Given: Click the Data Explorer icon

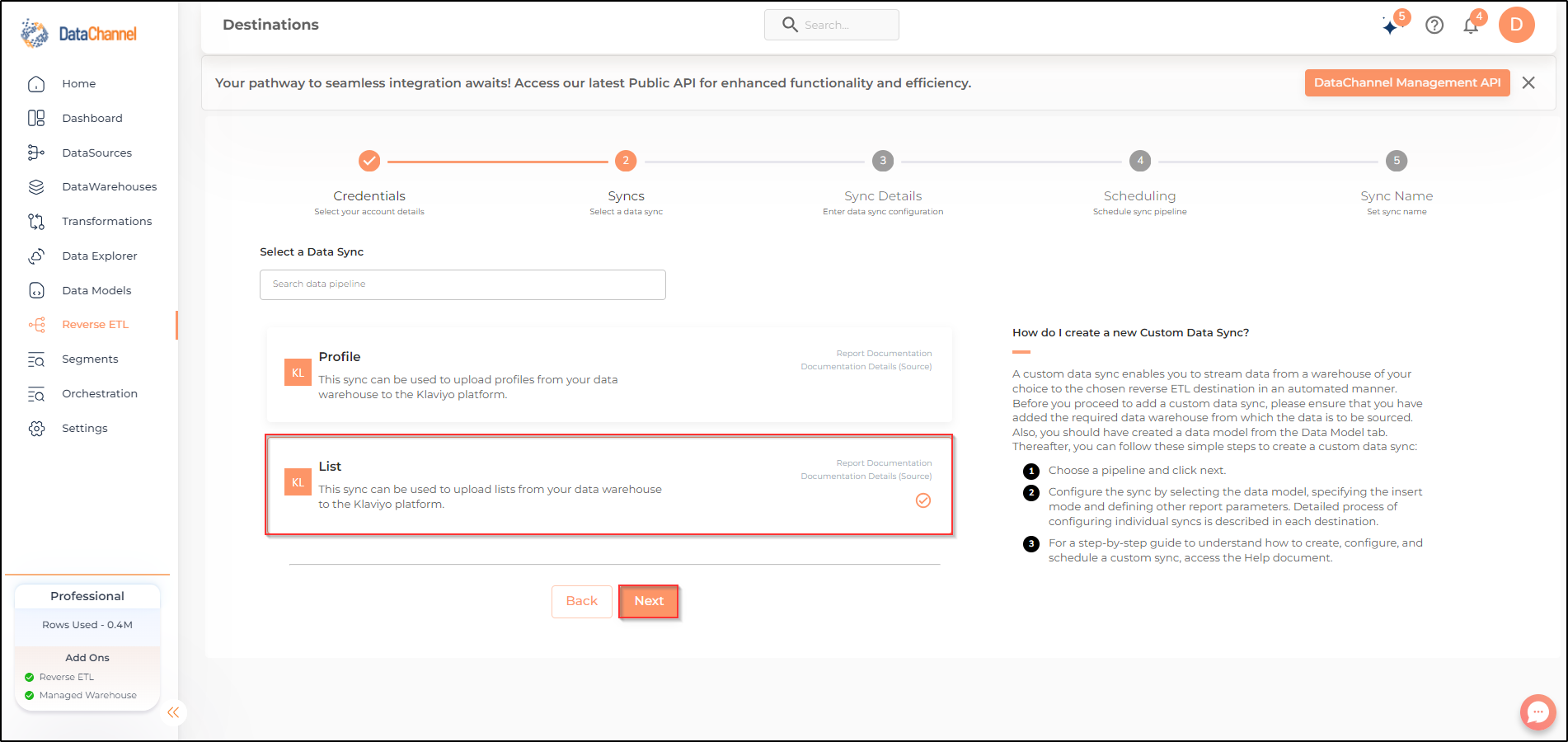Looking at the screenshot, I should pyautogui.click(x=36, y=256).
